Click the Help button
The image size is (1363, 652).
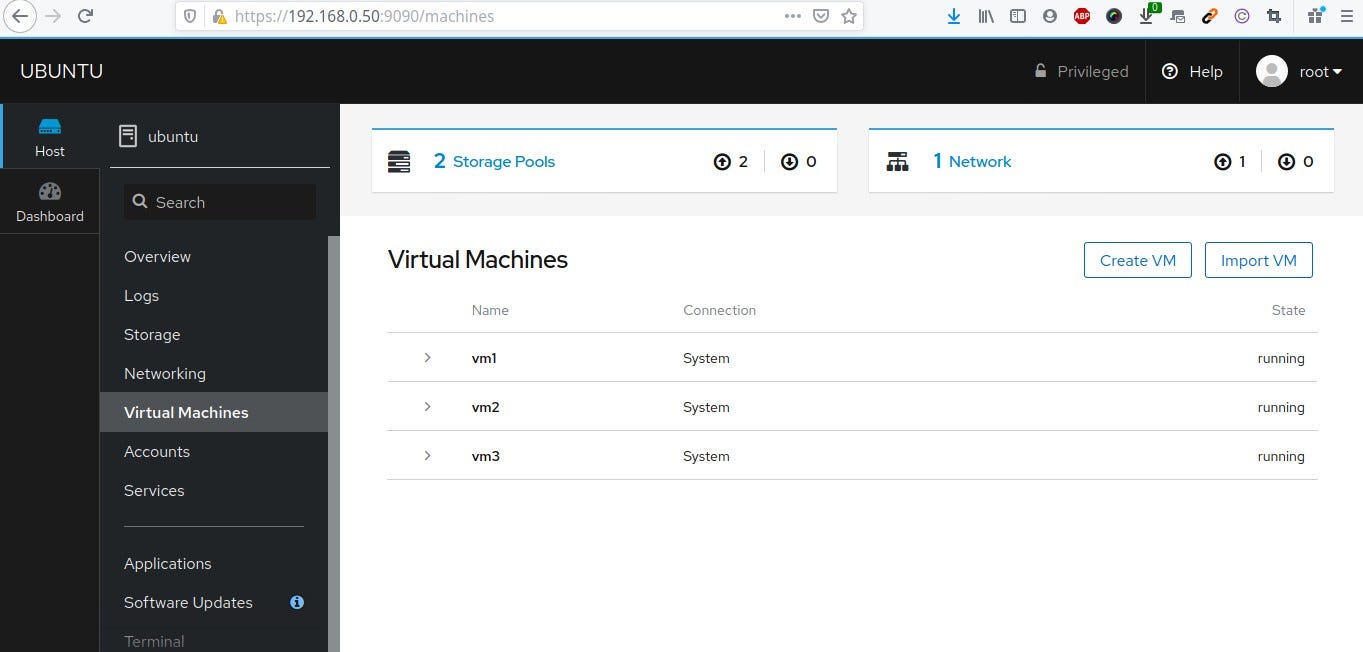pos(1192,71)
